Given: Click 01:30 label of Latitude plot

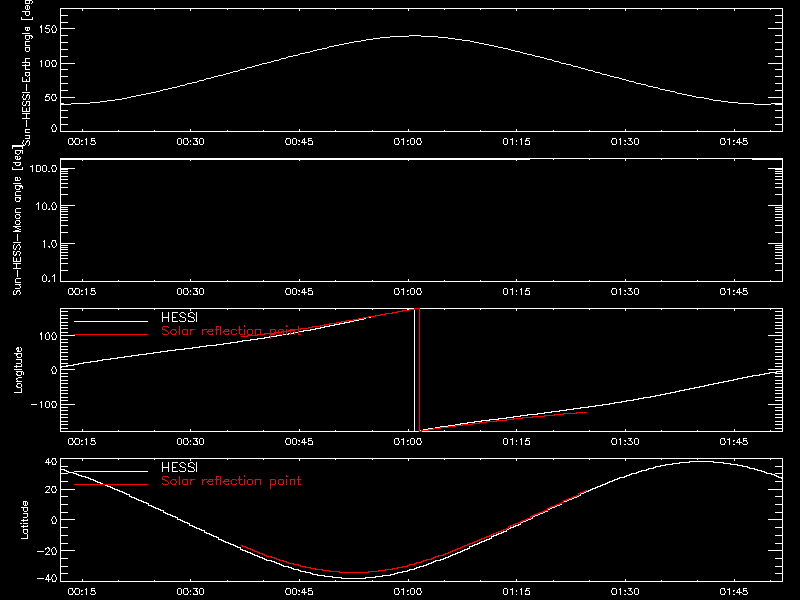Looking at the screenshot, I should (x=625, y=591).
